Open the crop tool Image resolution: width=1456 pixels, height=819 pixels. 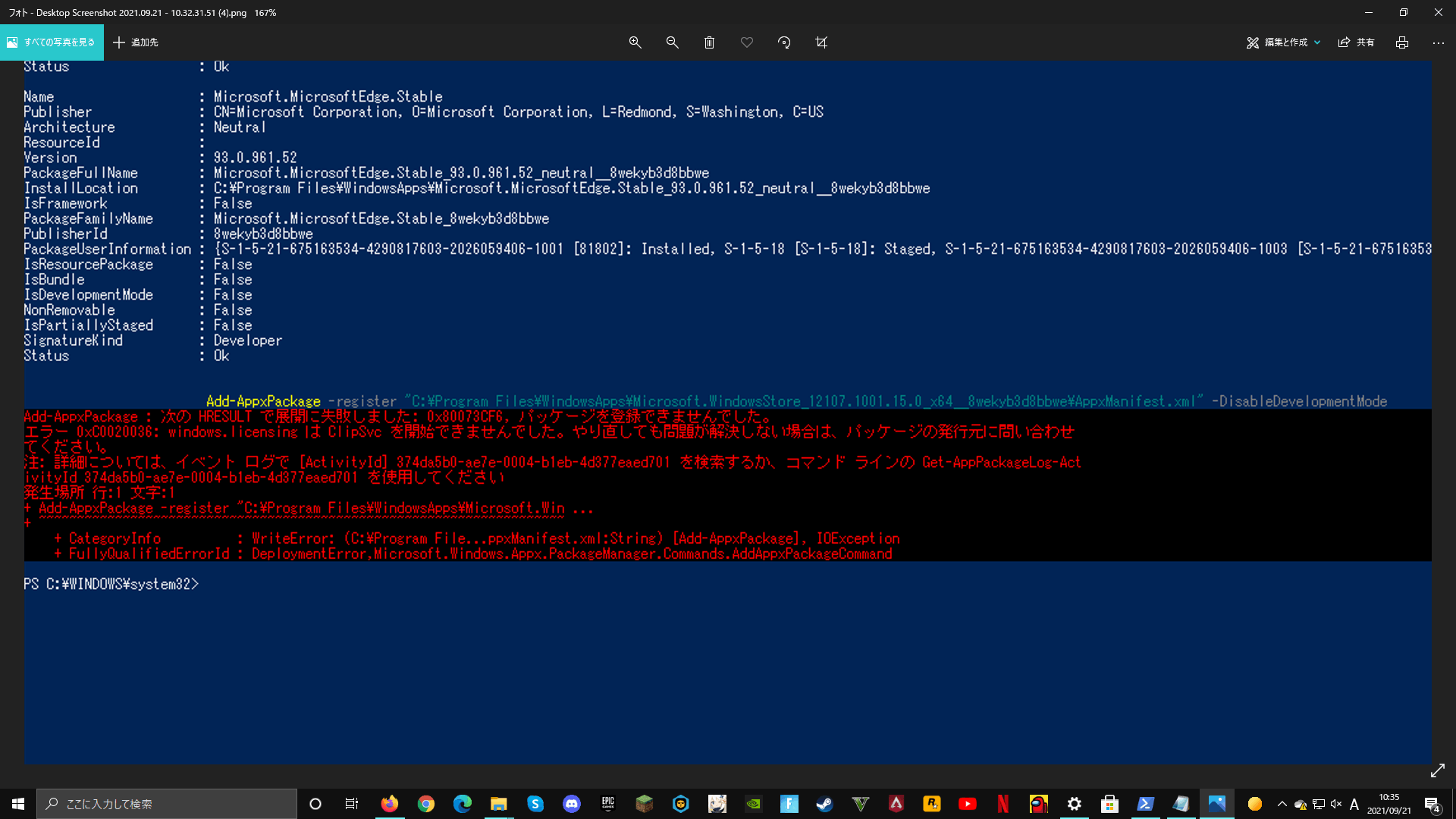pos(821,42)
